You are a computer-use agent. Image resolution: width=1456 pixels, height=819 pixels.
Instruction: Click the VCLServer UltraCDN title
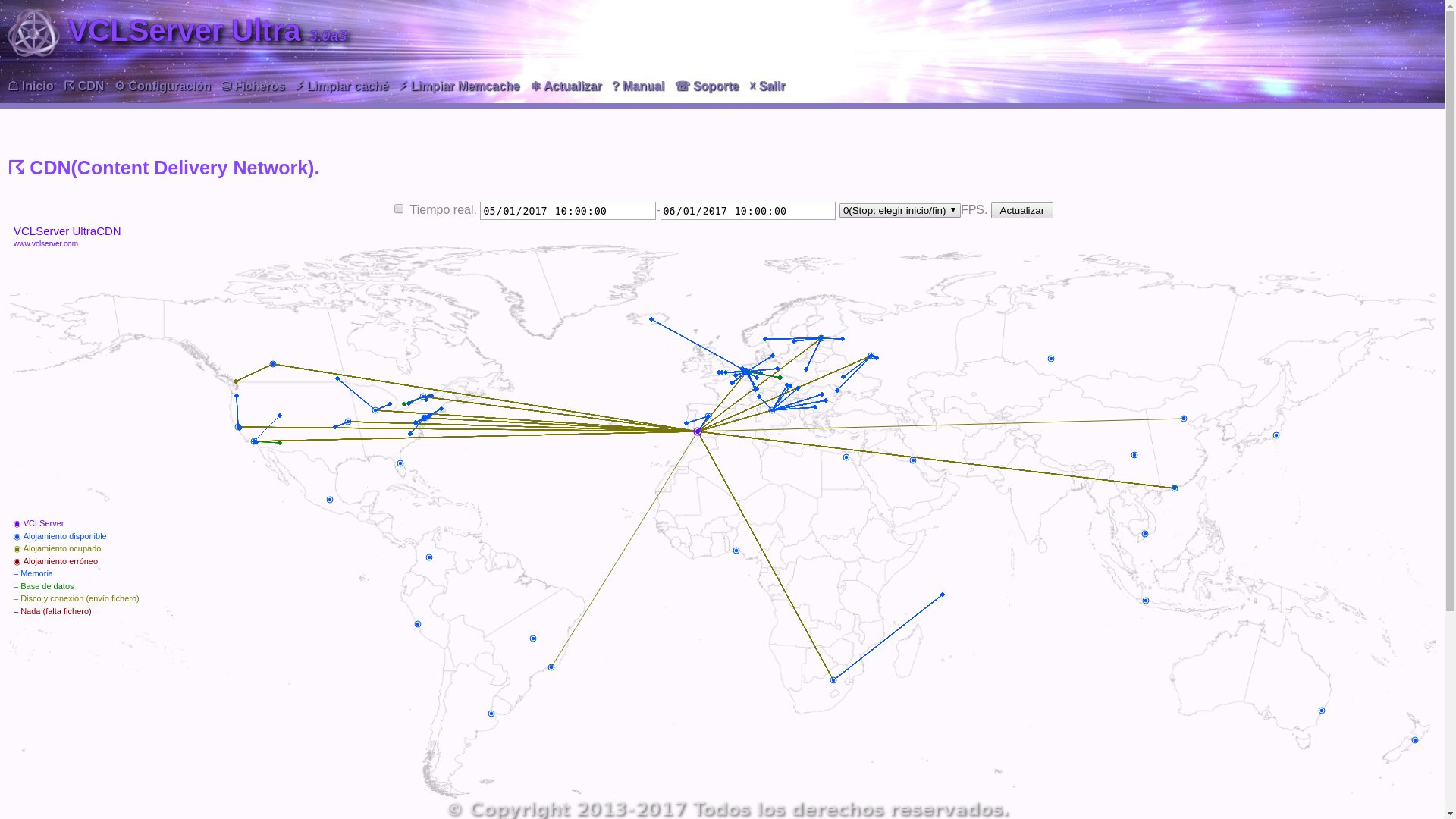click(x=67, y=231)
